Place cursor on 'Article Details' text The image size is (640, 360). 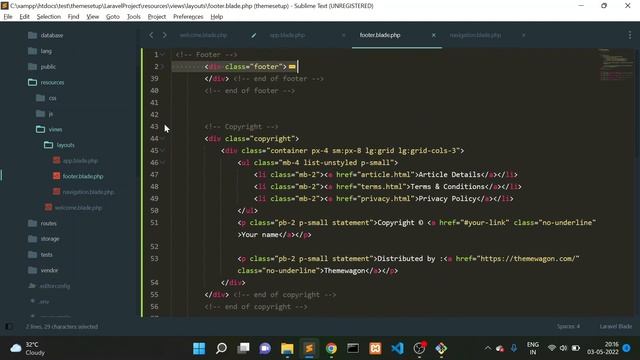coord(449,175)
